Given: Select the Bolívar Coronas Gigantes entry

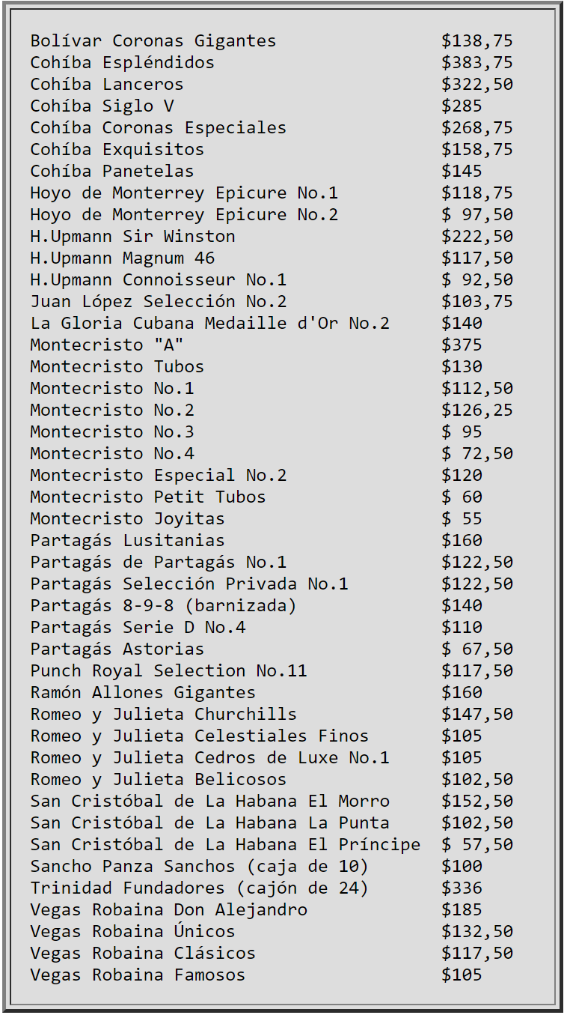Looking at the screenshot, I should point(153,40).
